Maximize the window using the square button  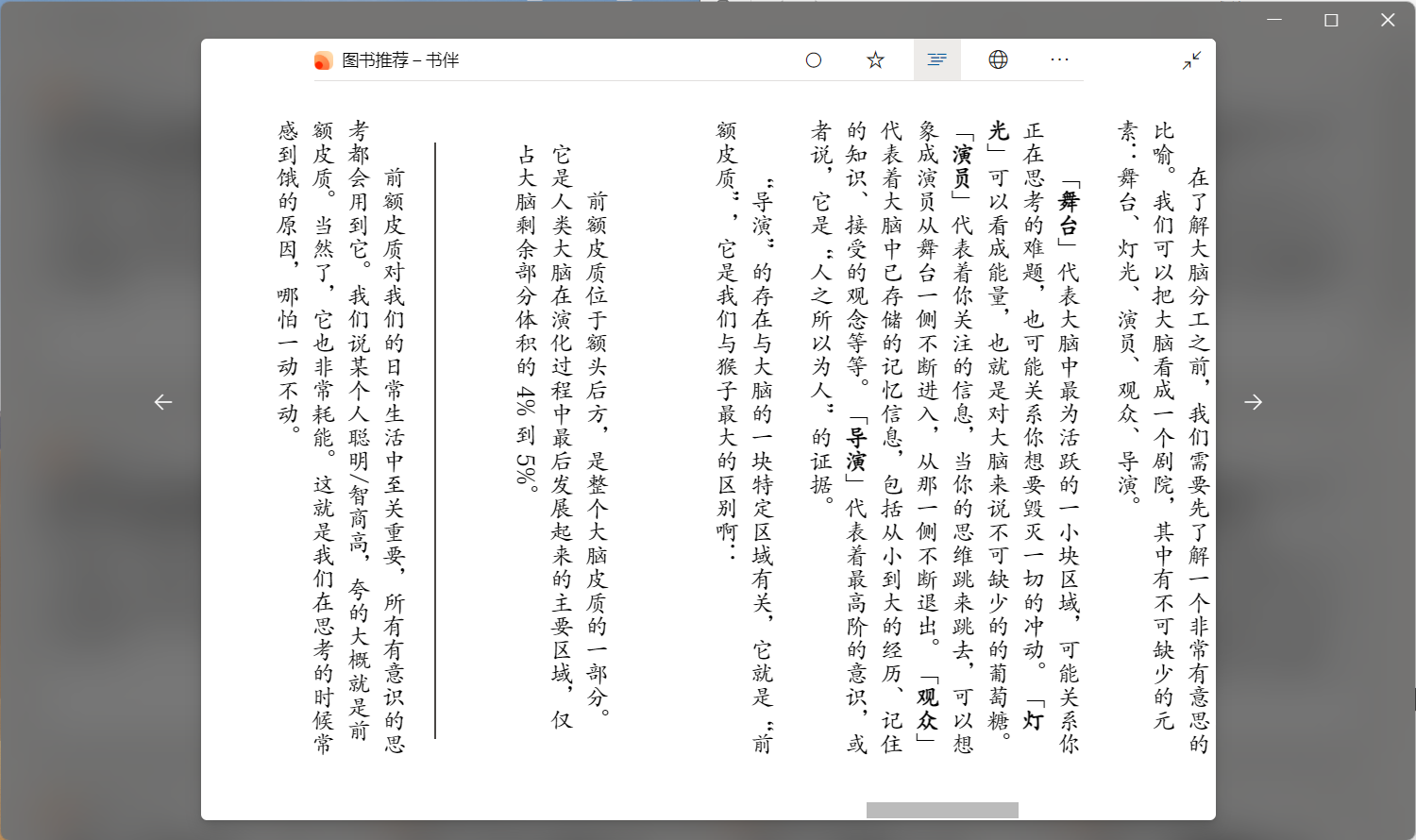1331,20
